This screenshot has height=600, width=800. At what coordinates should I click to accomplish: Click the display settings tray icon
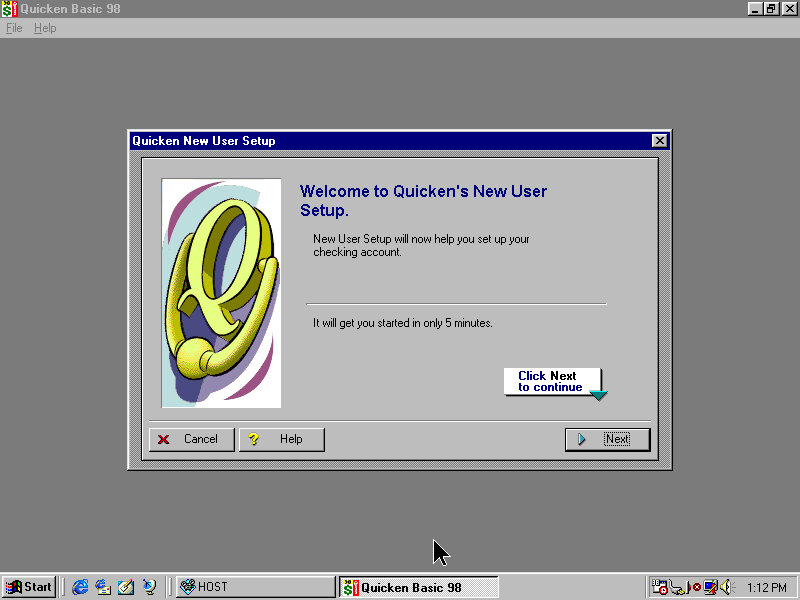pos(710,587)
